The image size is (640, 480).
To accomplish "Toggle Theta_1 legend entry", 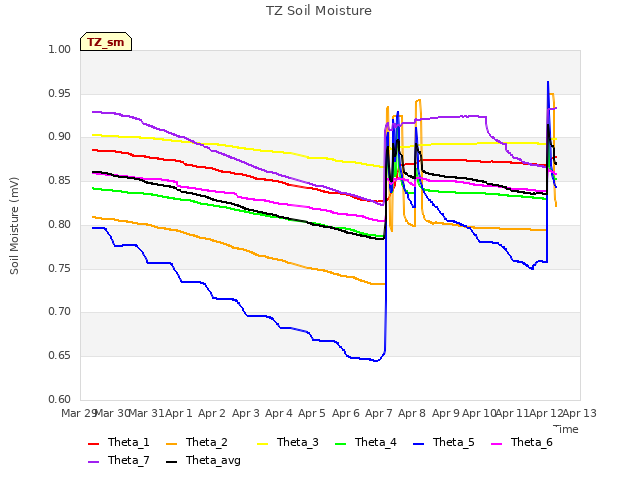I will (119, 442).
